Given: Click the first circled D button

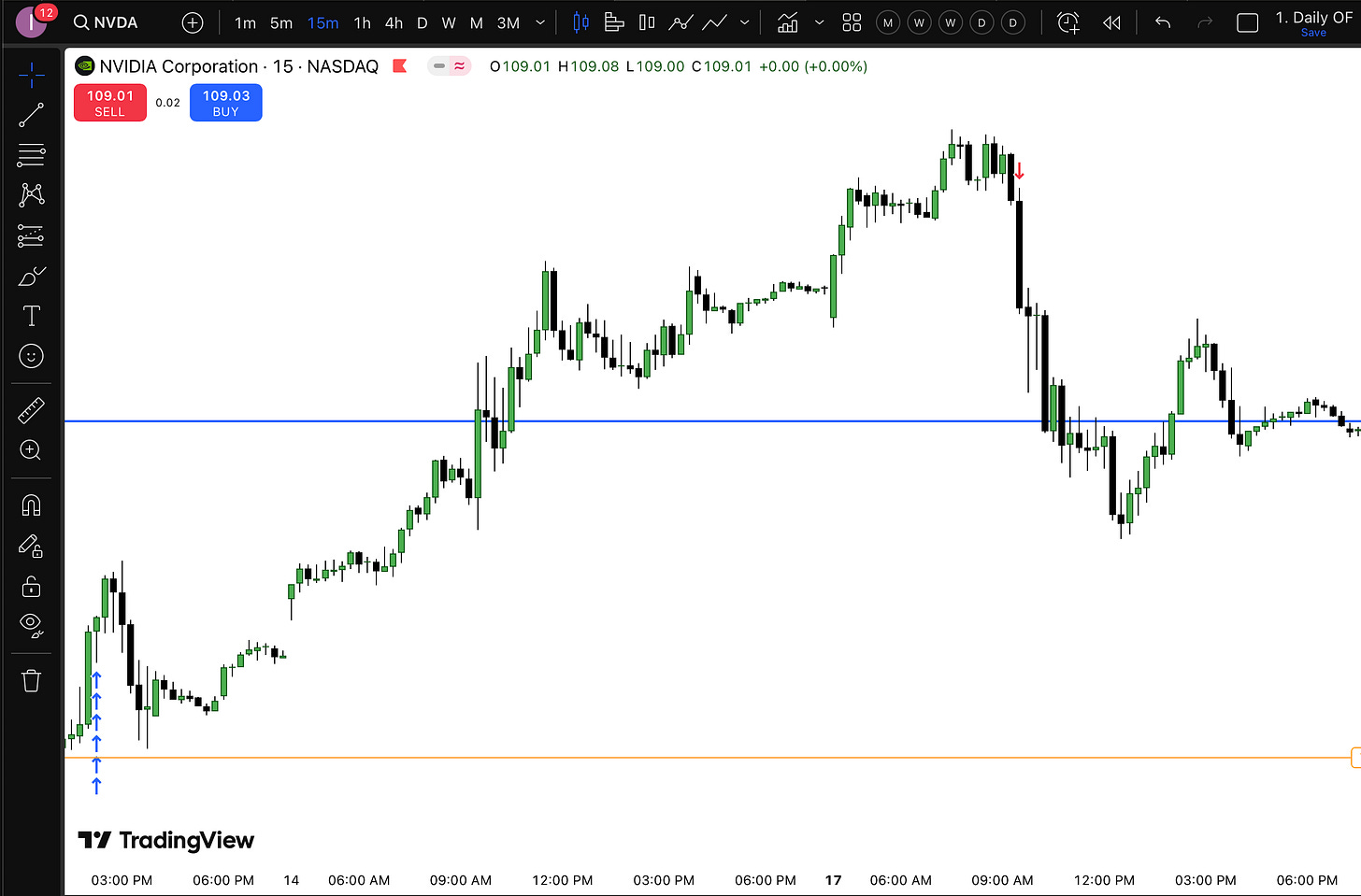Looking at the screenshot, I should tap(981, 22).
